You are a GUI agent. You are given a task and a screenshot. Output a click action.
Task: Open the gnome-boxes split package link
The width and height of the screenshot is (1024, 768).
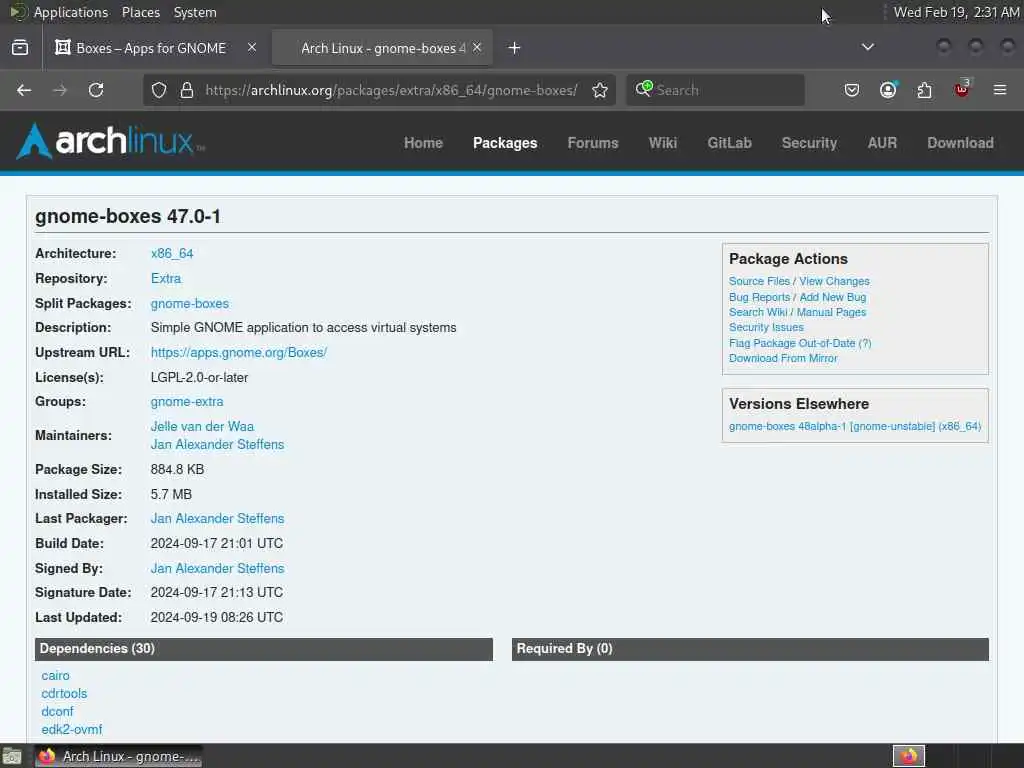click(x=189, y=303)
